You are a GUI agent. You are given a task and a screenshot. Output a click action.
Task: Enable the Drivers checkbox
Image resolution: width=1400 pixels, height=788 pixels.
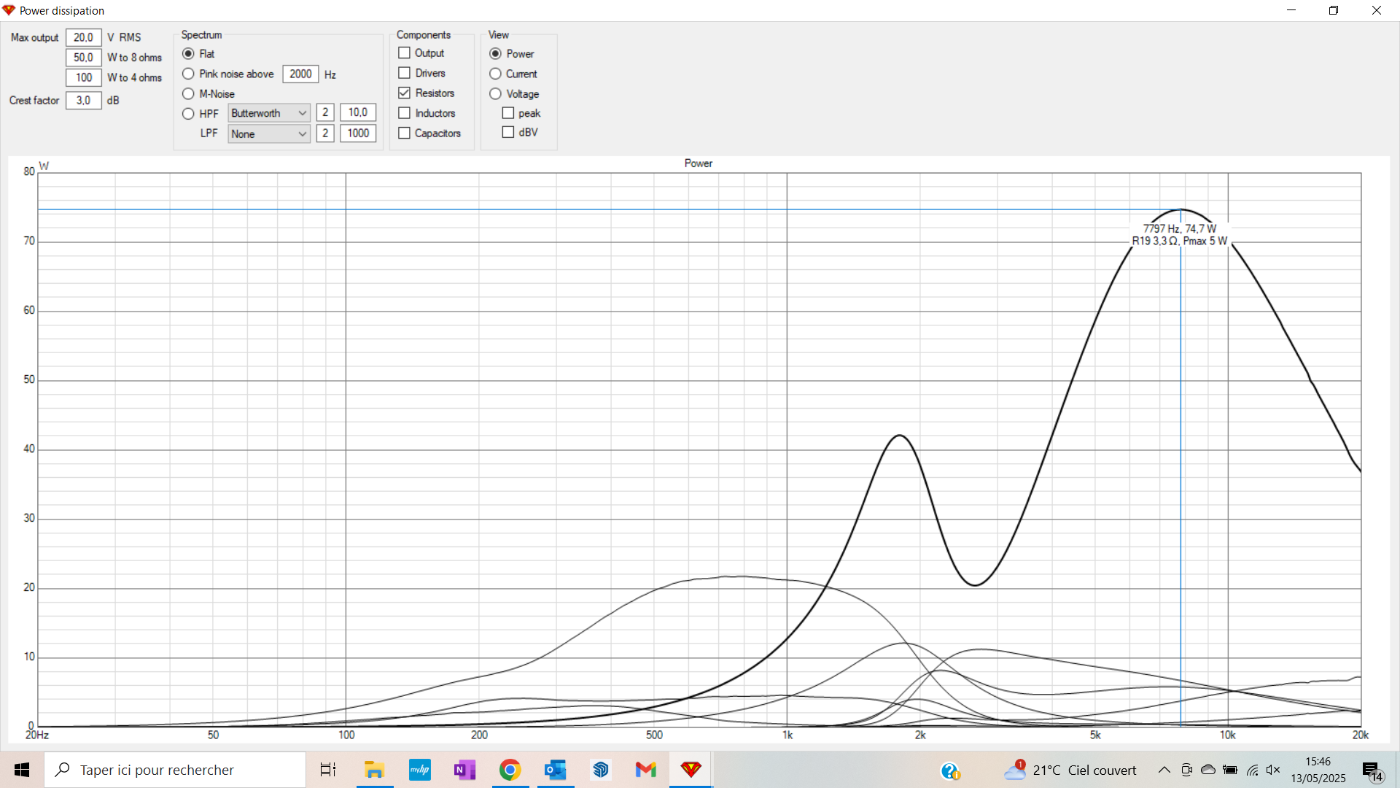[405, 73]
